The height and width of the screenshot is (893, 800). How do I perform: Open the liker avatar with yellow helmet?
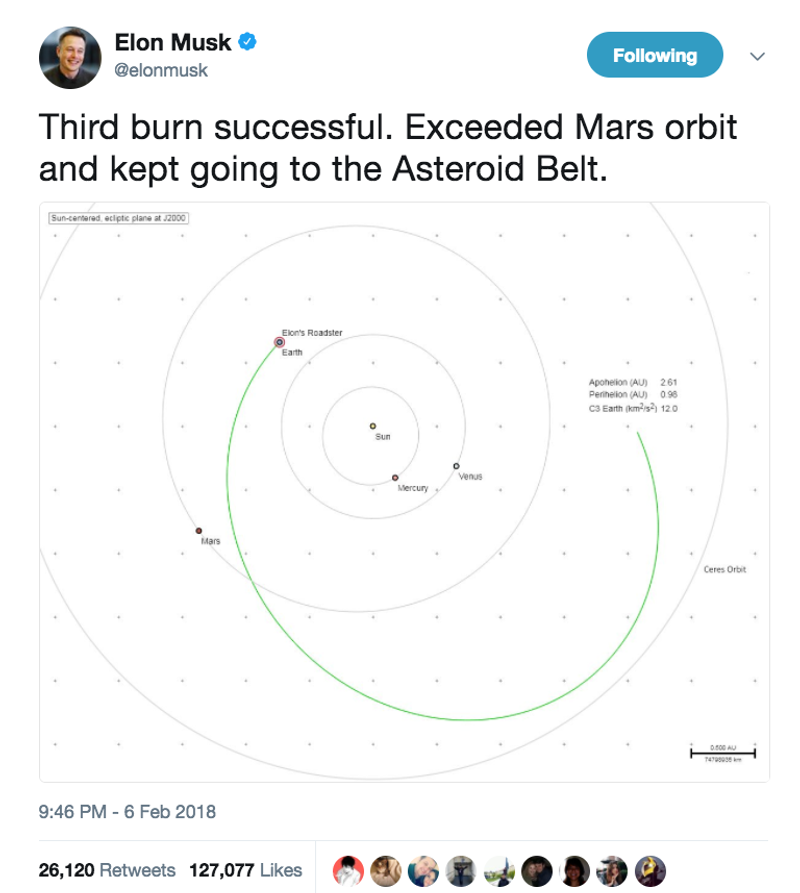coord(649,869)
